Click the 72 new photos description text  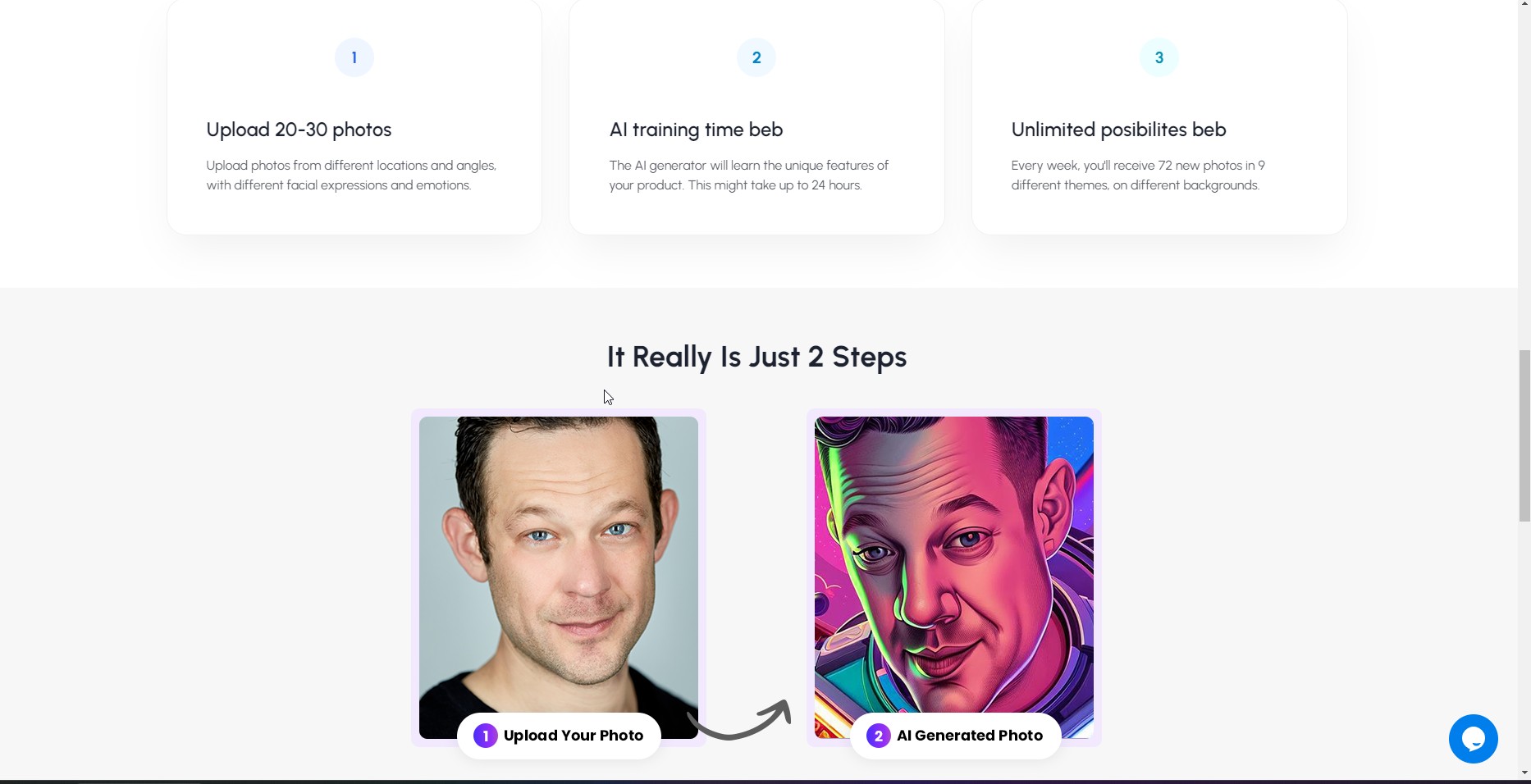(1138, 175)
